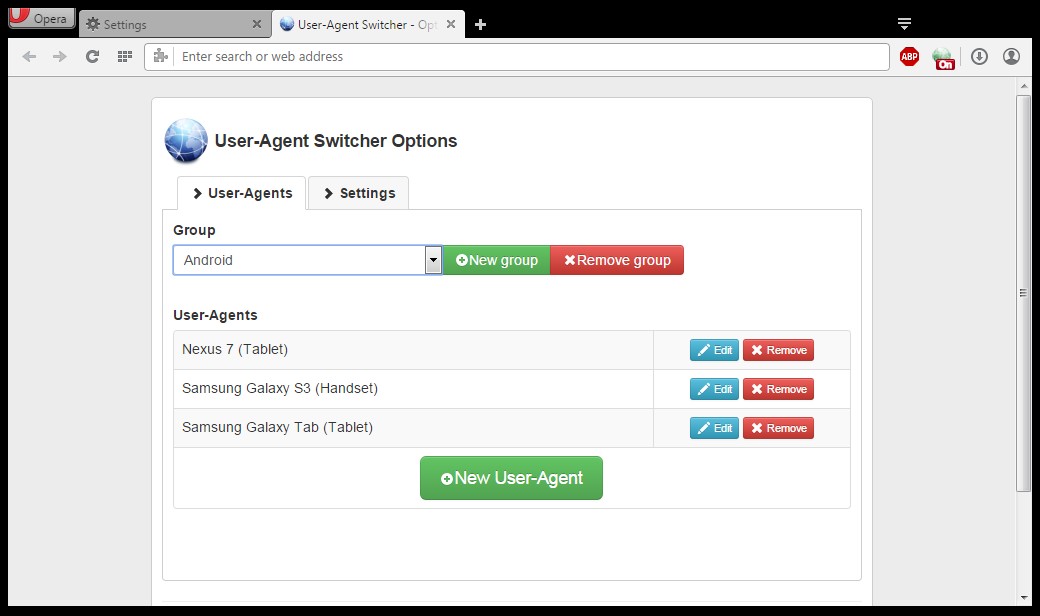
Task: Click the address bar input field
Action: tap(530, 57)
